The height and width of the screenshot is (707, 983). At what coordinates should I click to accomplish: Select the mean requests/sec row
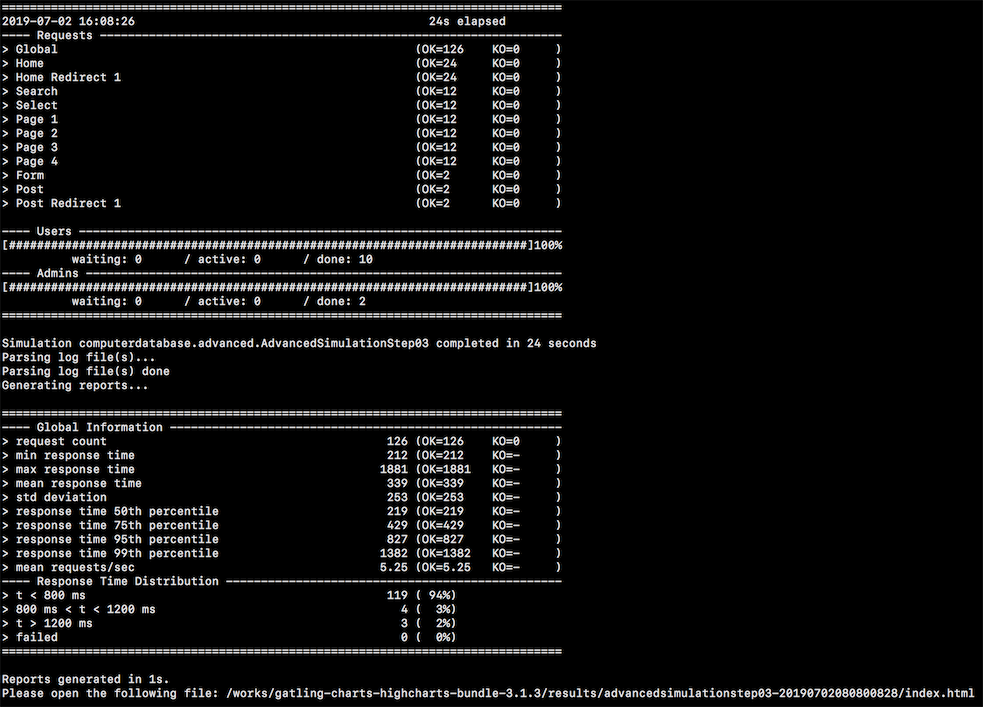[x=281, y=567]
